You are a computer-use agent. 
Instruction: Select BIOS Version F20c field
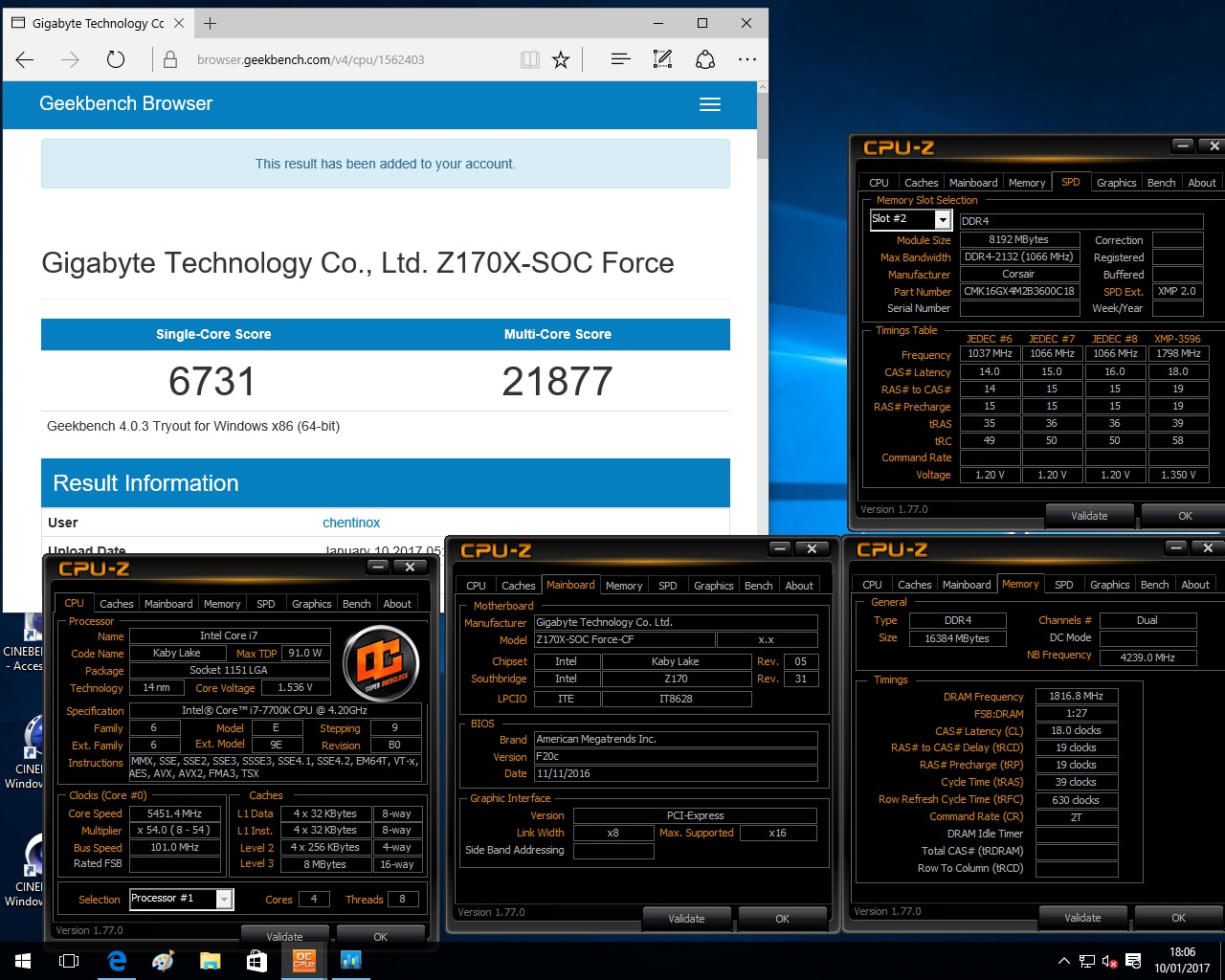coord(676,756)
